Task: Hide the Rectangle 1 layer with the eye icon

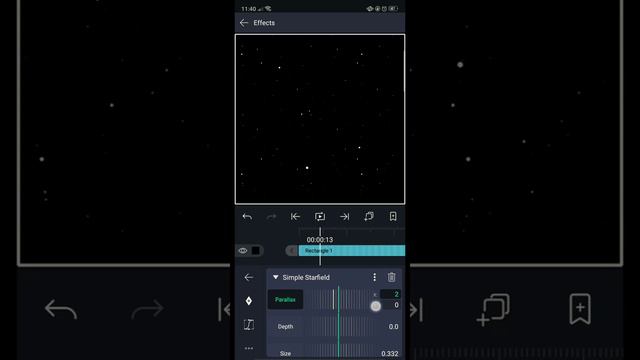Action: pos(243,251)
